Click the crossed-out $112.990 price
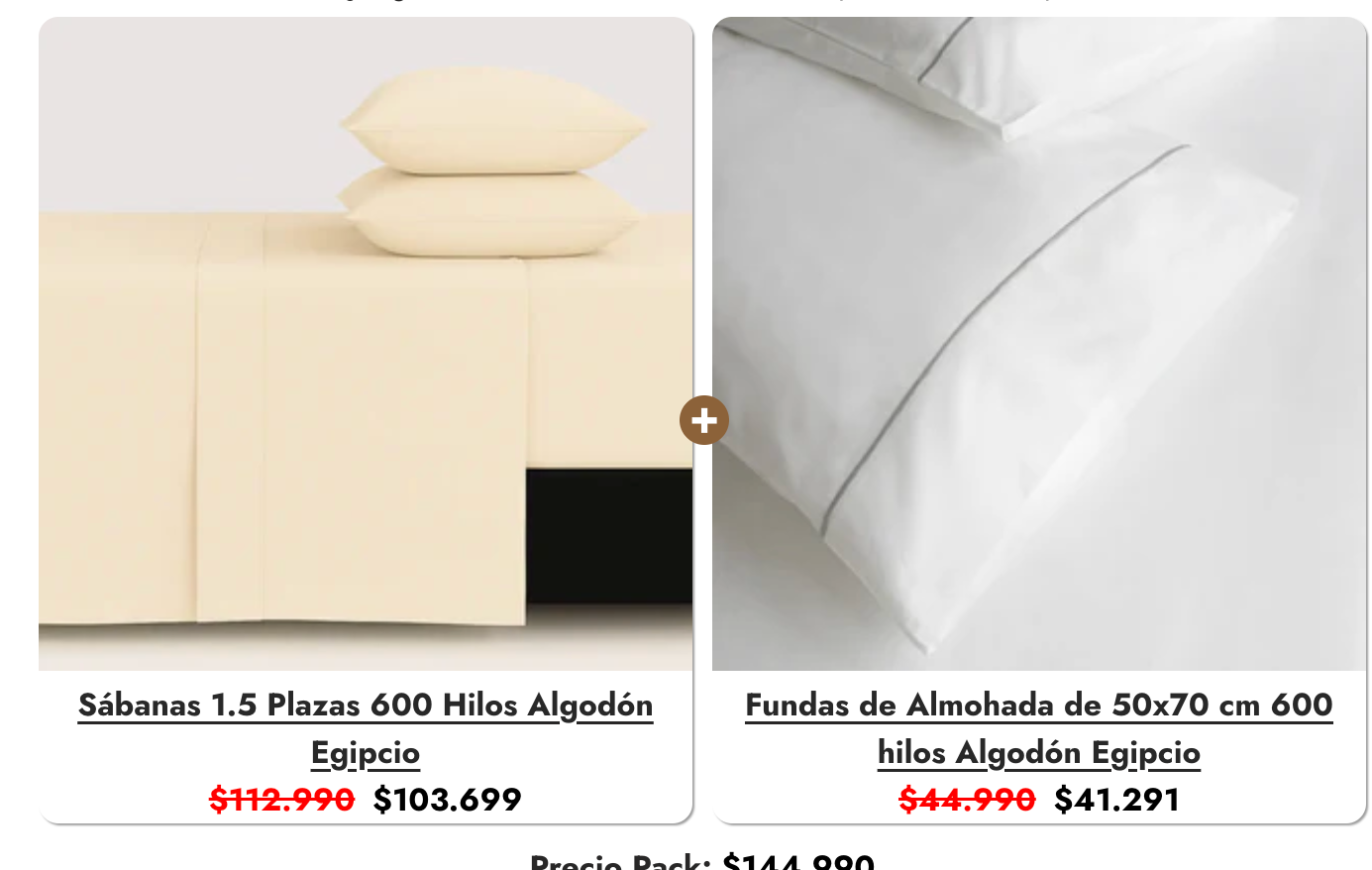1372x870 pixels. [x=281, y=799]
